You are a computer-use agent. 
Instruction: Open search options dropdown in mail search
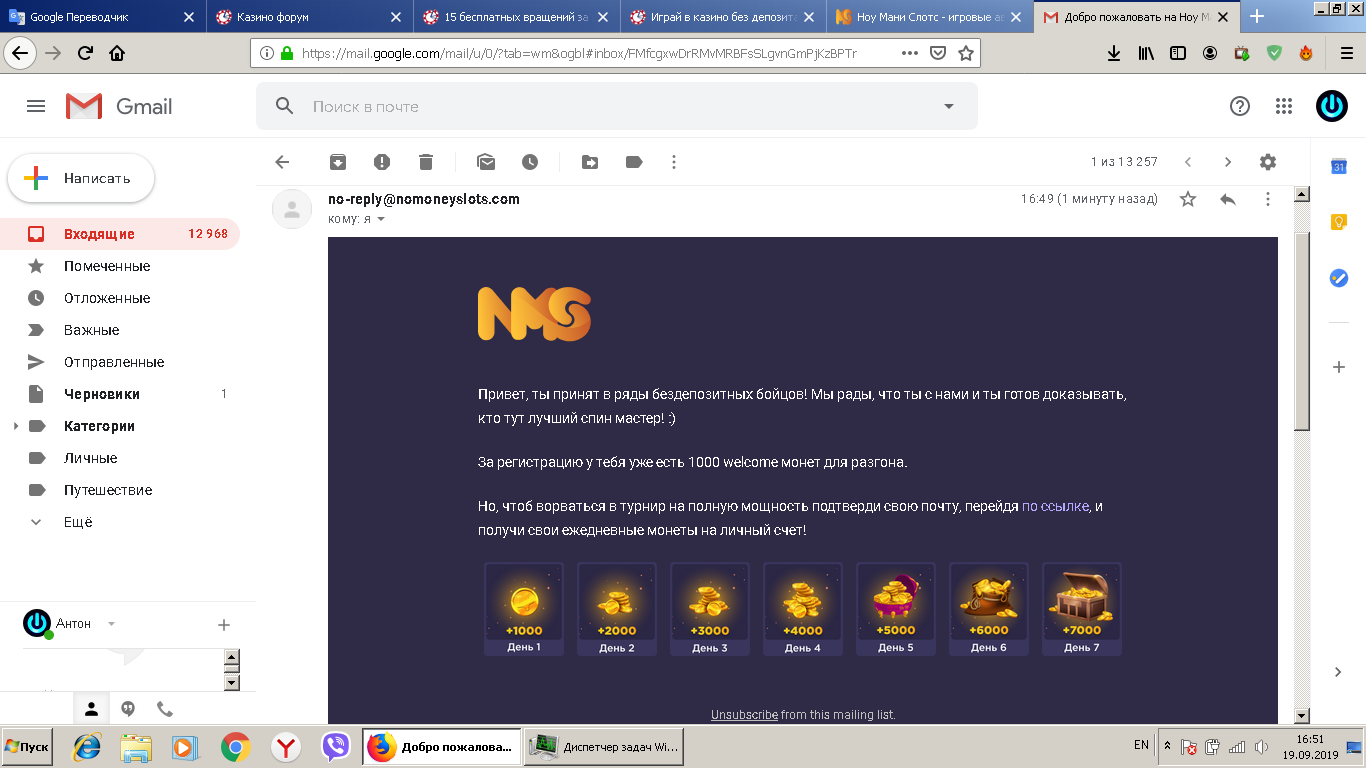(948, 107)
